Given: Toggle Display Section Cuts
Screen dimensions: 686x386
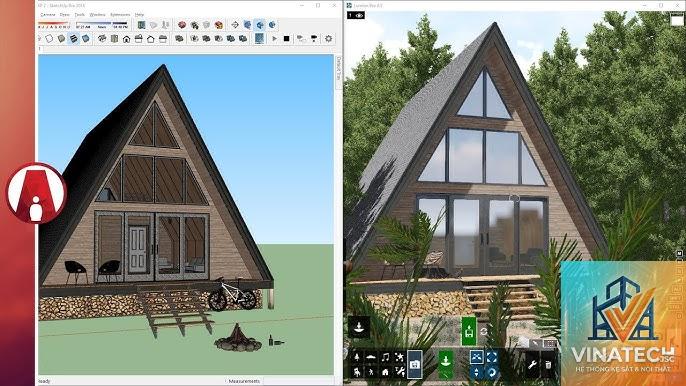Looking at the screenshot, I should 165,25.
